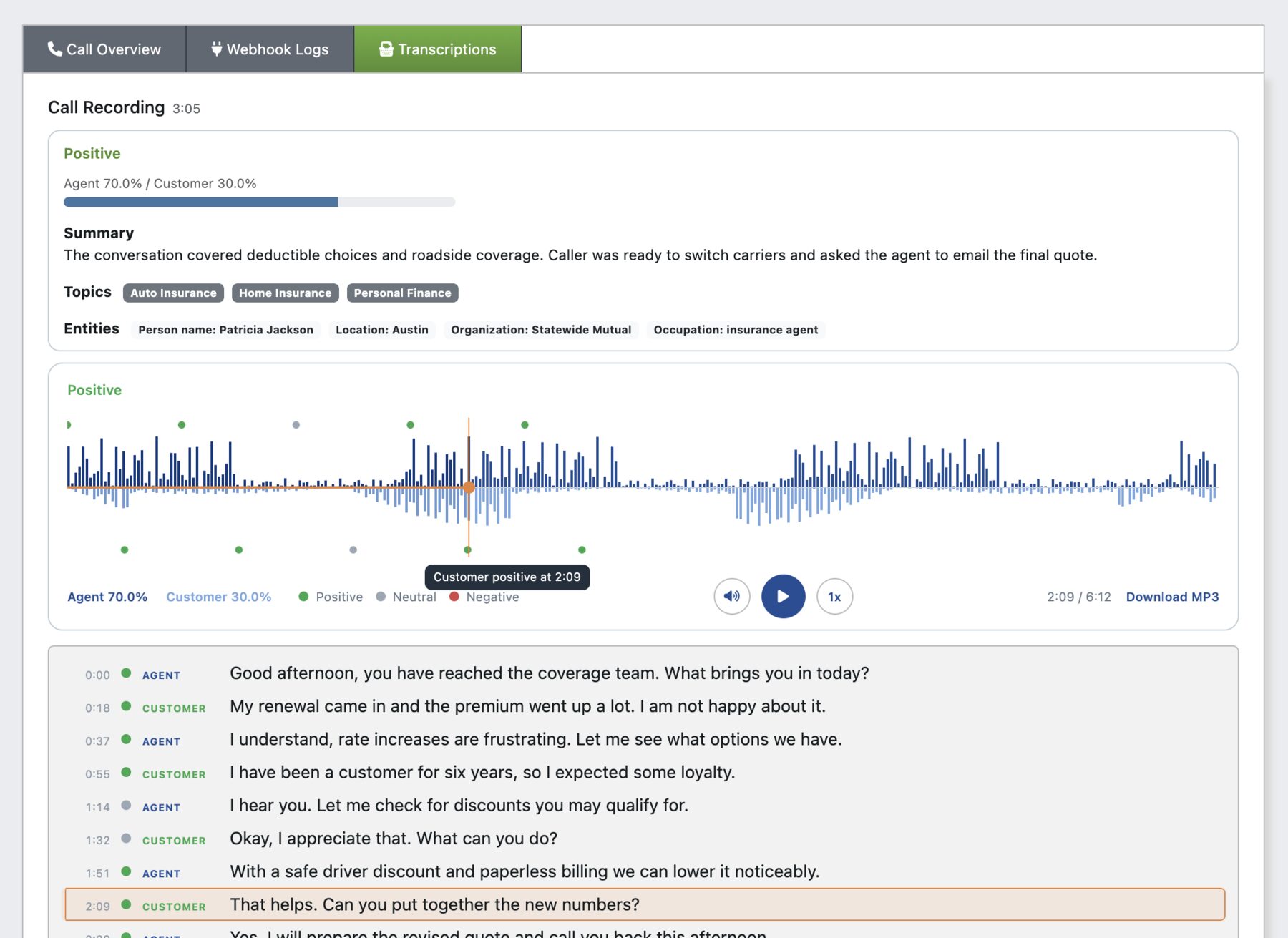Click the orange playhead handle on waveform
The width and height of the screenshot is (1288, 938).
(x=469, y=487)
